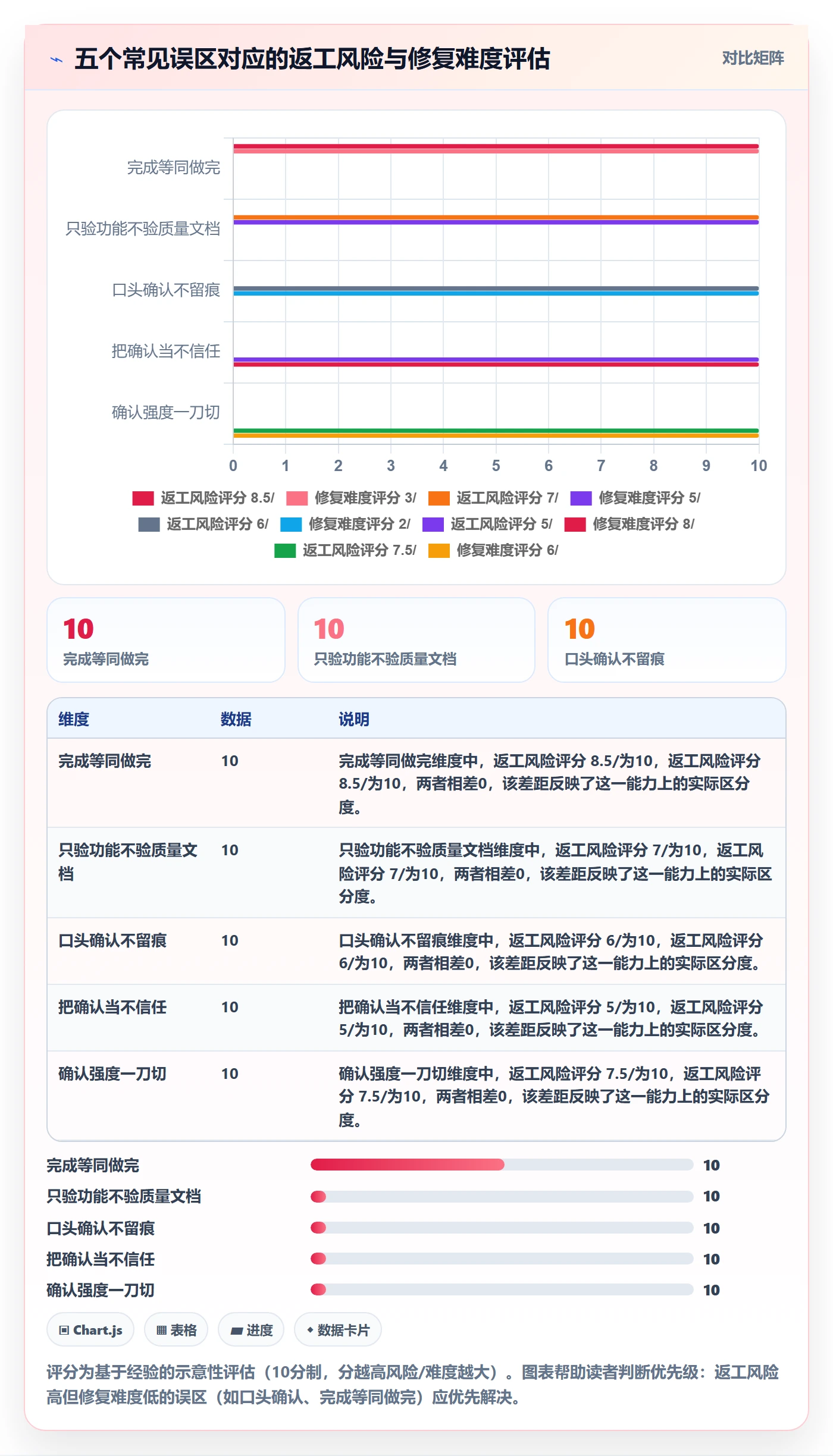
Task: Toggle the pink 修复难度评分 3/ legend swatch
Action: [297, 498]
